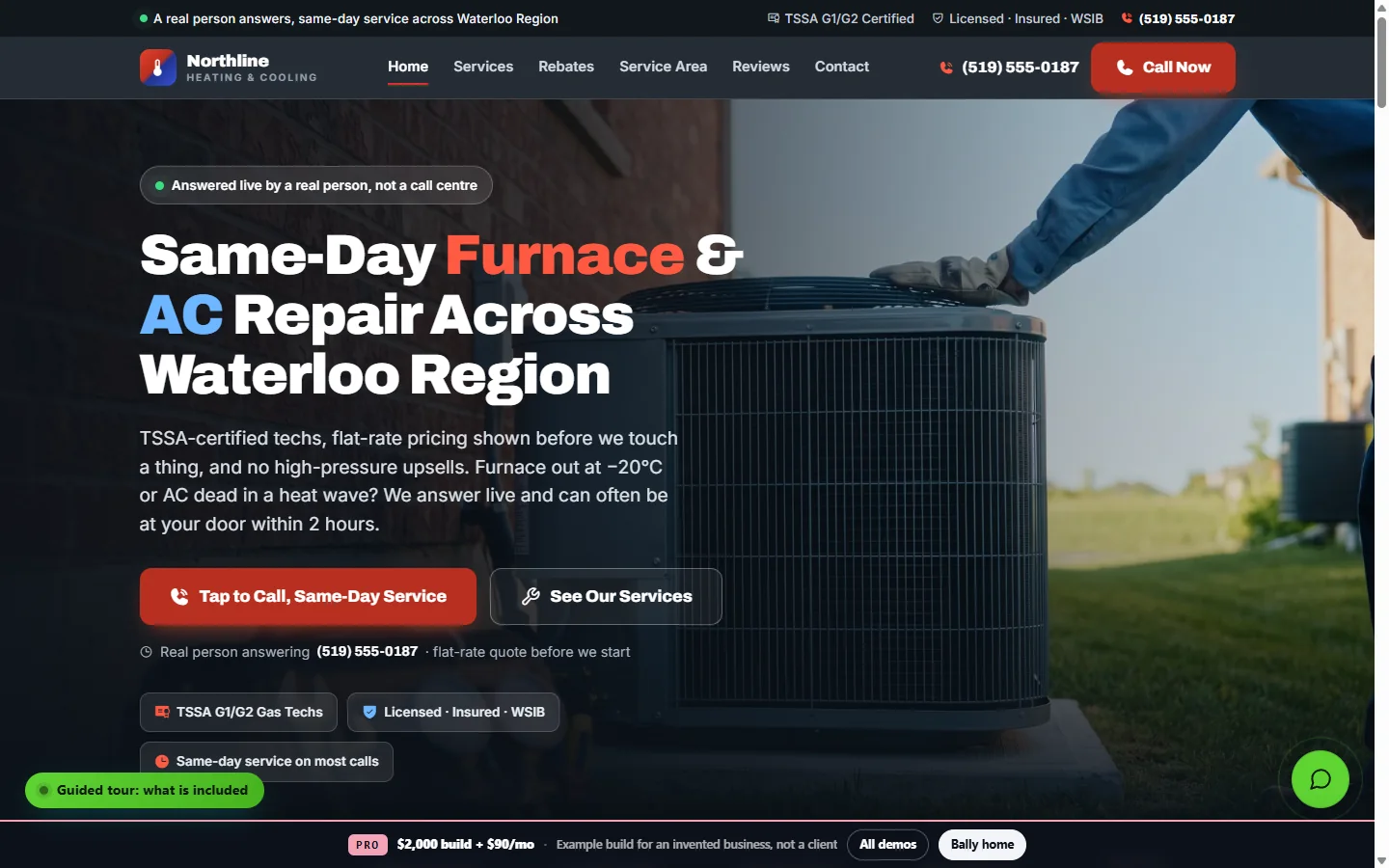
Task: Click the "Same-Day Furnace &" headline line
Action: point(442,256)
